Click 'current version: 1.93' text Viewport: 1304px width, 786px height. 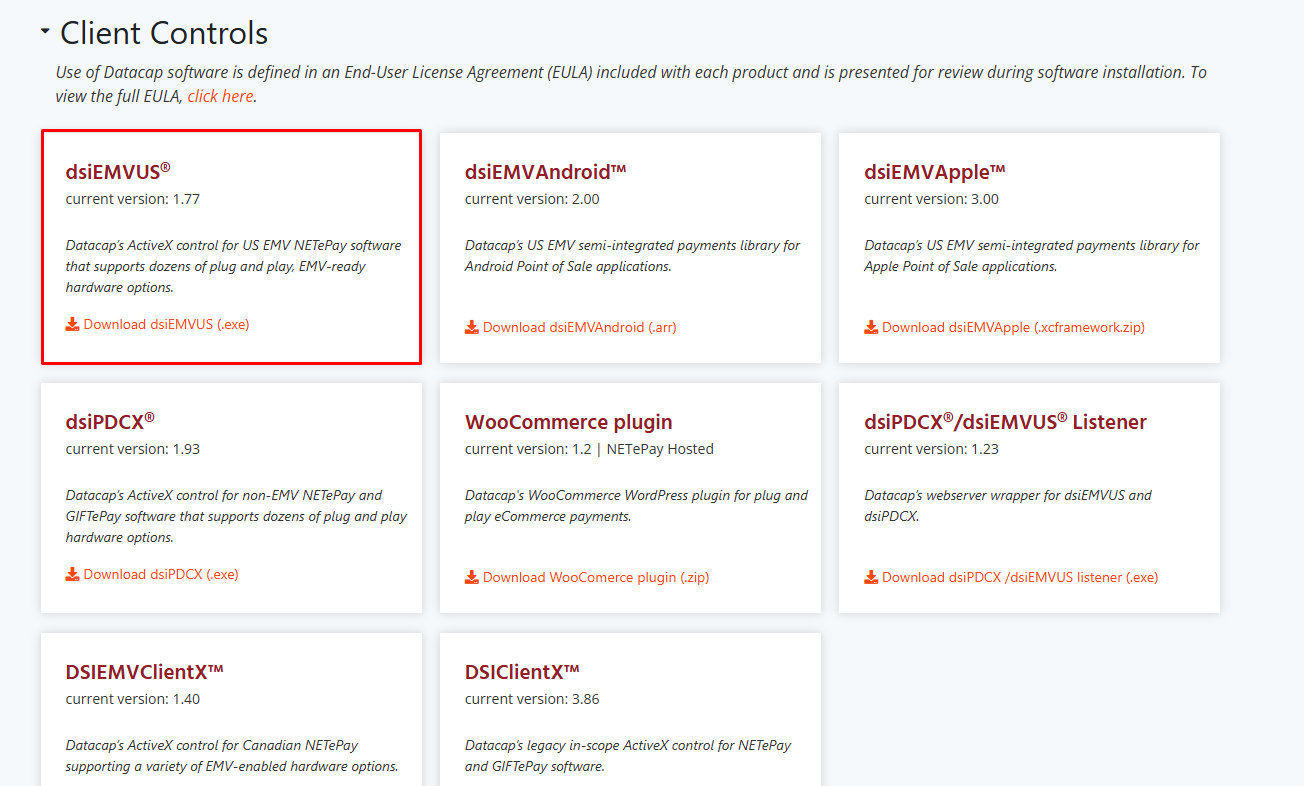click(x=133, y=449)
